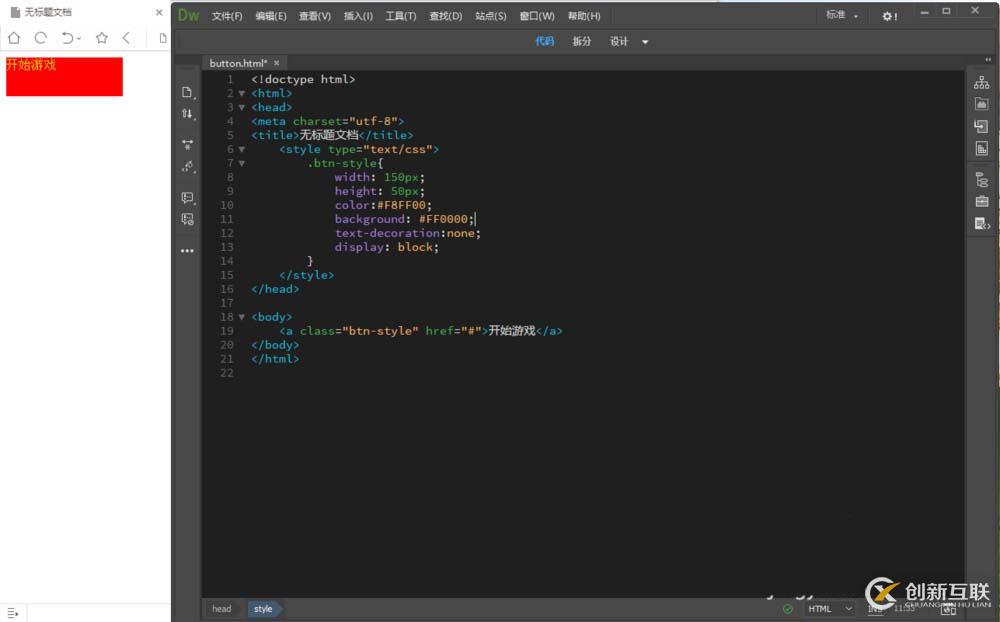Viewport: 1000px width, 622px height.
Task: Collapse the body section at line 18
Action: point(242,316)
